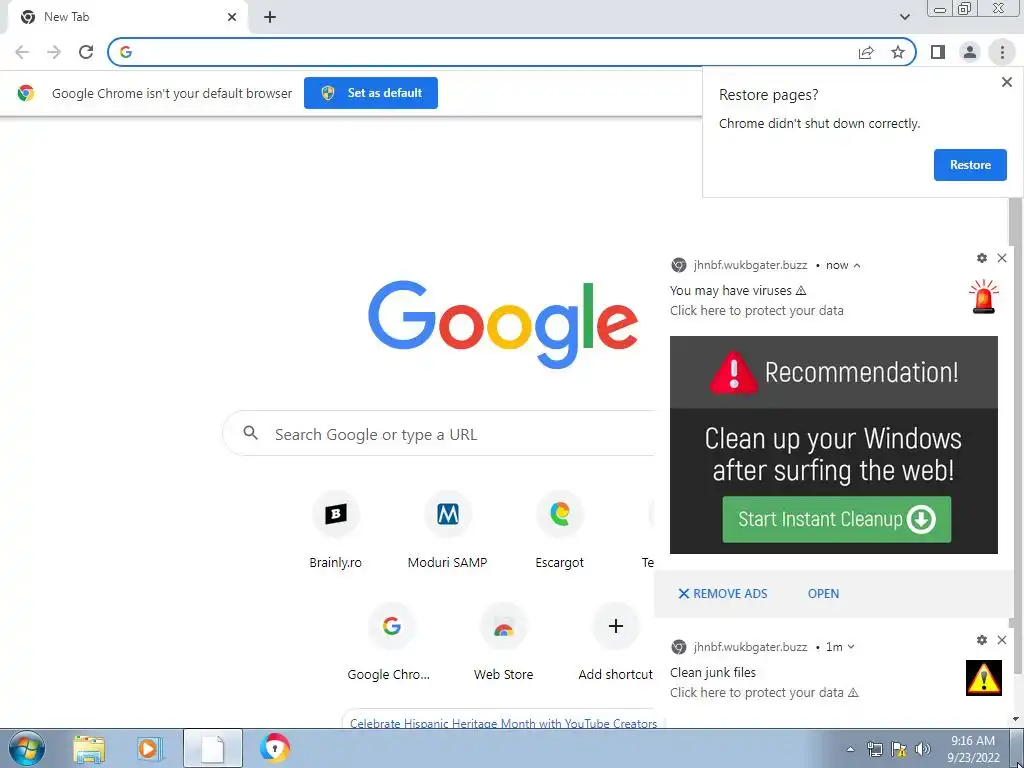
Task: Open the Escargot shortcut
Action: click(560, 530)
